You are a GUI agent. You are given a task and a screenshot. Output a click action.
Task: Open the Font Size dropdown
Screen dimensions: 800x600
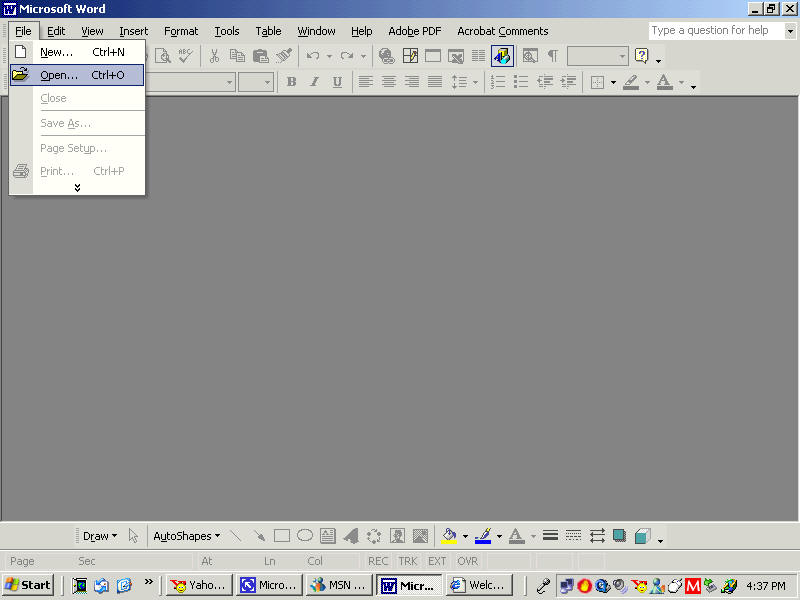pos(267,82)
